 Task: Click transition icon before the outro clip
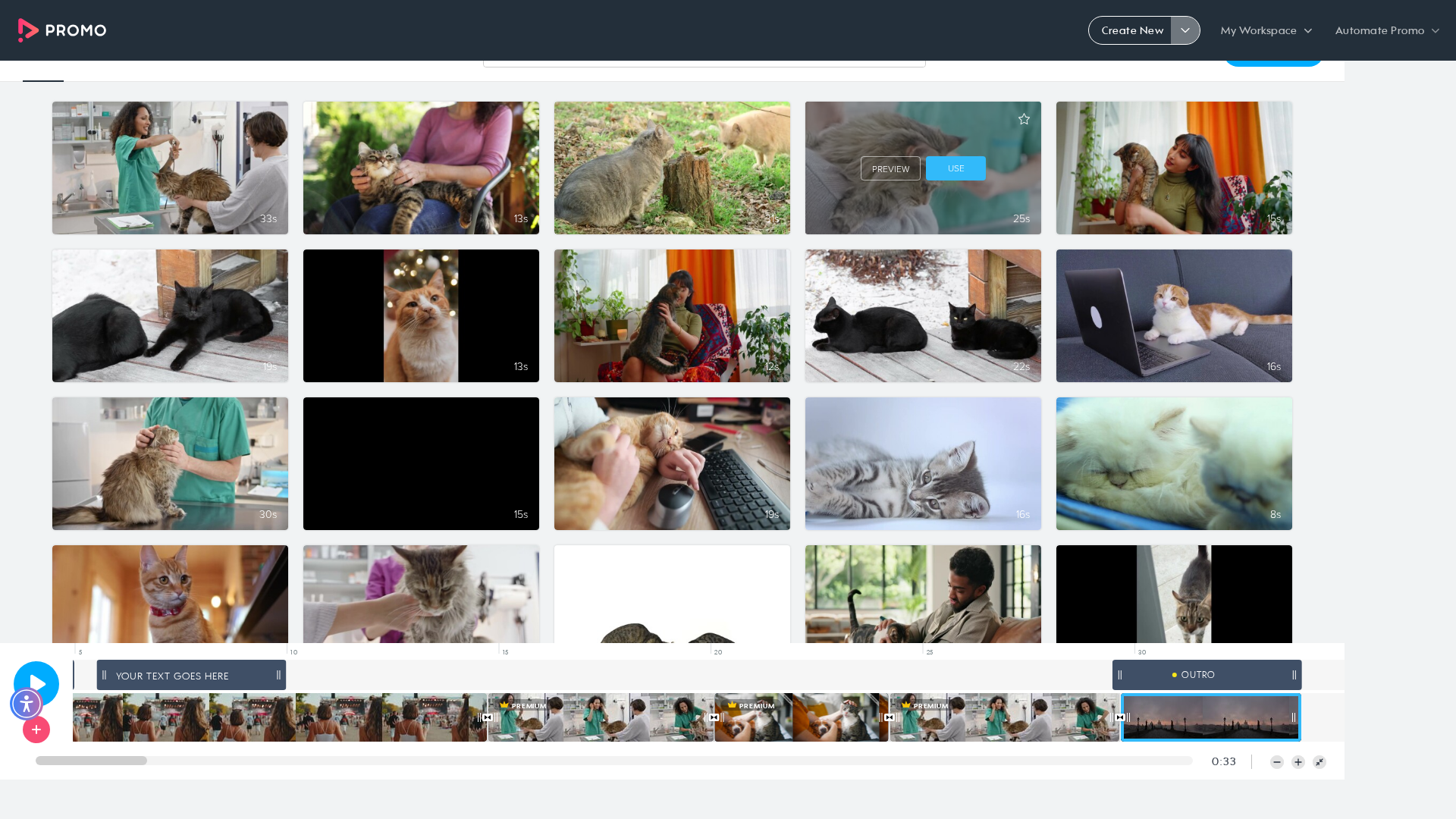pos(1120,717)
